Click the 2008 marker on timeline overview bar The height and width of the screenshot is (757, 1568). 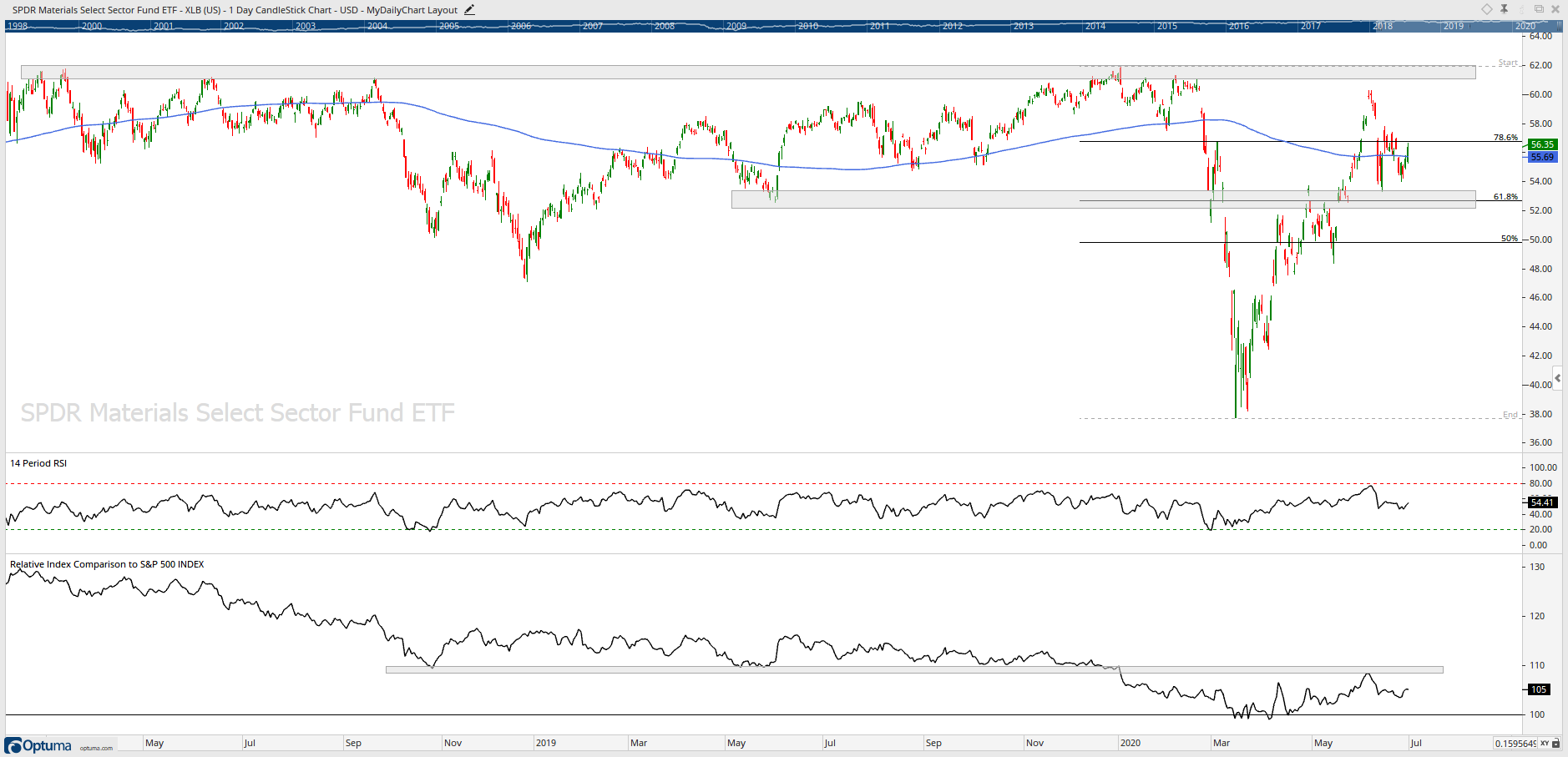coord(665,26)
